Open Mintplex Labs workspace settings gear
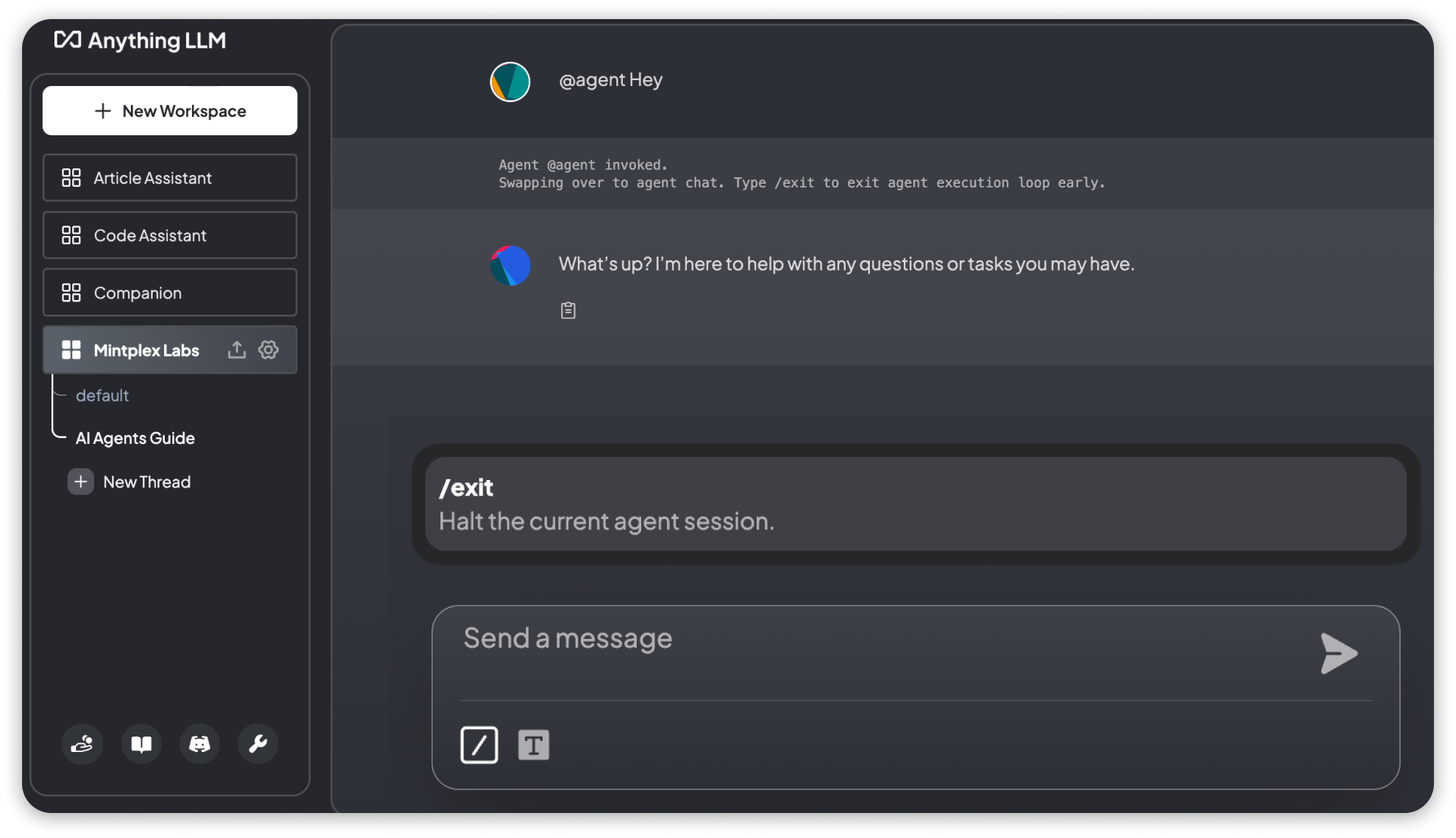Screen dimensions: 1456x838 tap(268, 349)
